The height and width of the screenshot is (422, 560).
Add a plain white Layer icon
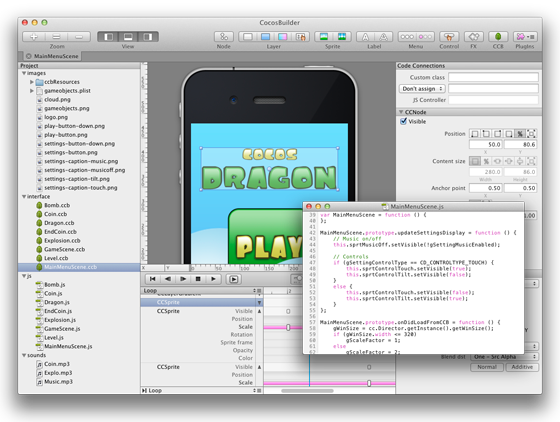click(248, 36)
